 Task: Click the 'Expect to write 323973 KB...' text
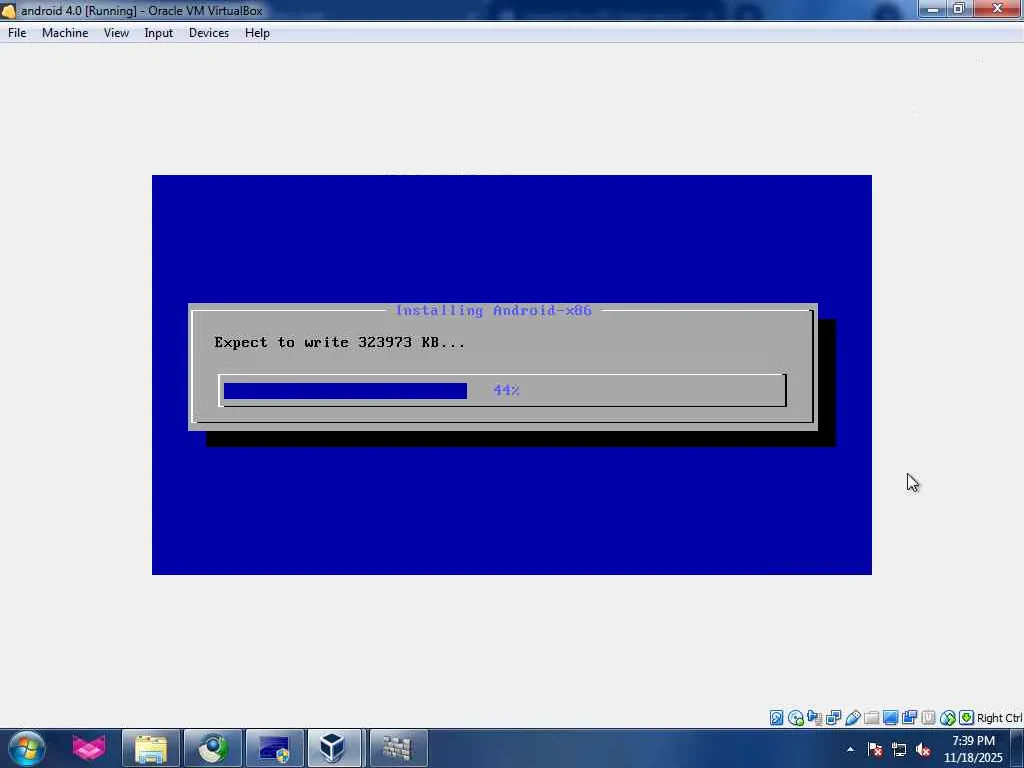(339, 342)
